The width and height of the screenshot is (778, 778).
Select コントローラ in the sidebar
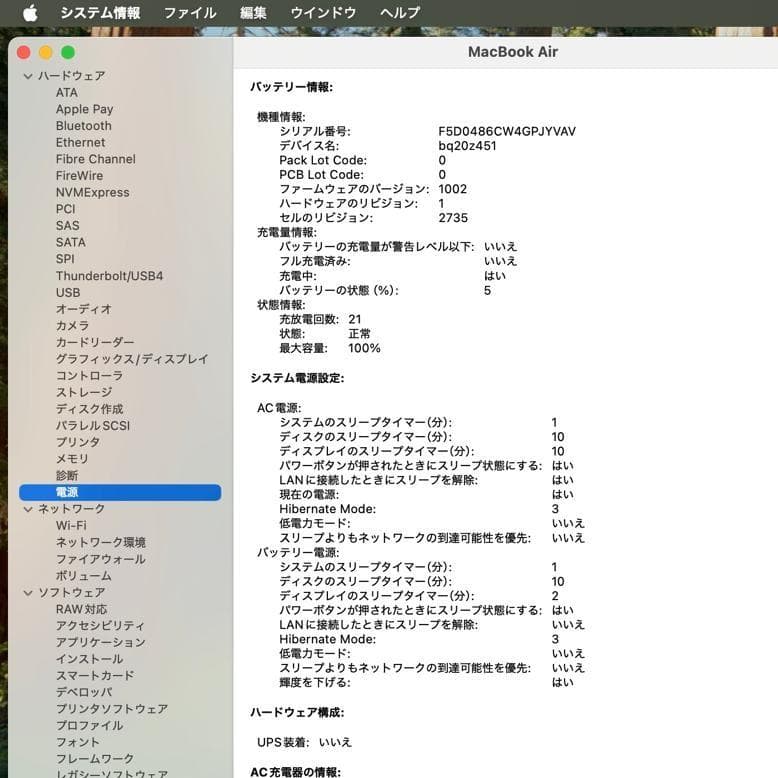pyautogui.click(x=89, y=376)
